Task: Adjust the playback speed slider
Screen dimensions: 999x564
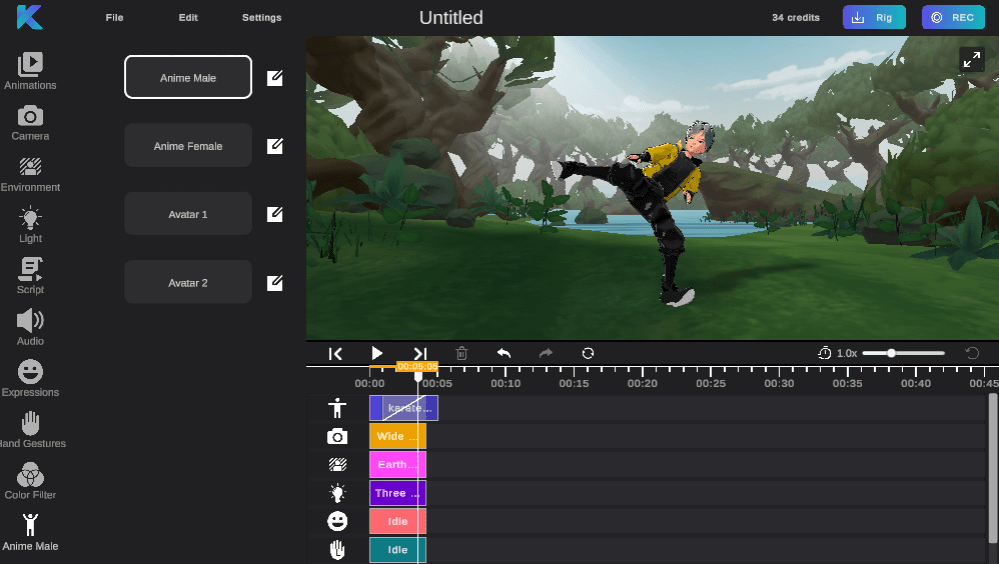Action: point(891,353)
